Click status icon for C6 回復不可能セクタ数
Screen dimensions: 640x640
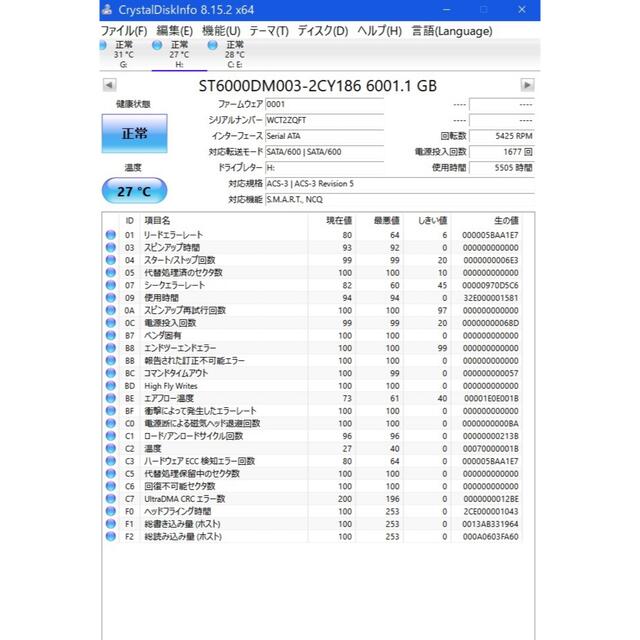click(x=111, y=486)
